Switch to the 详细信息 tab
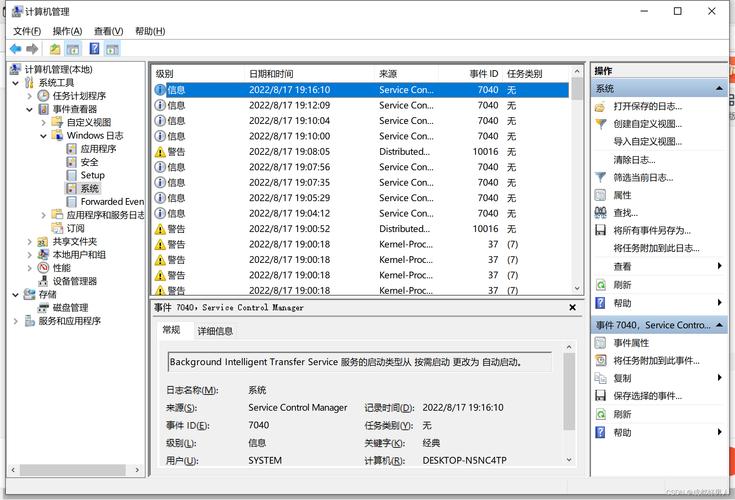Screen dimensions: 735x500 click(x=215, y=331)
